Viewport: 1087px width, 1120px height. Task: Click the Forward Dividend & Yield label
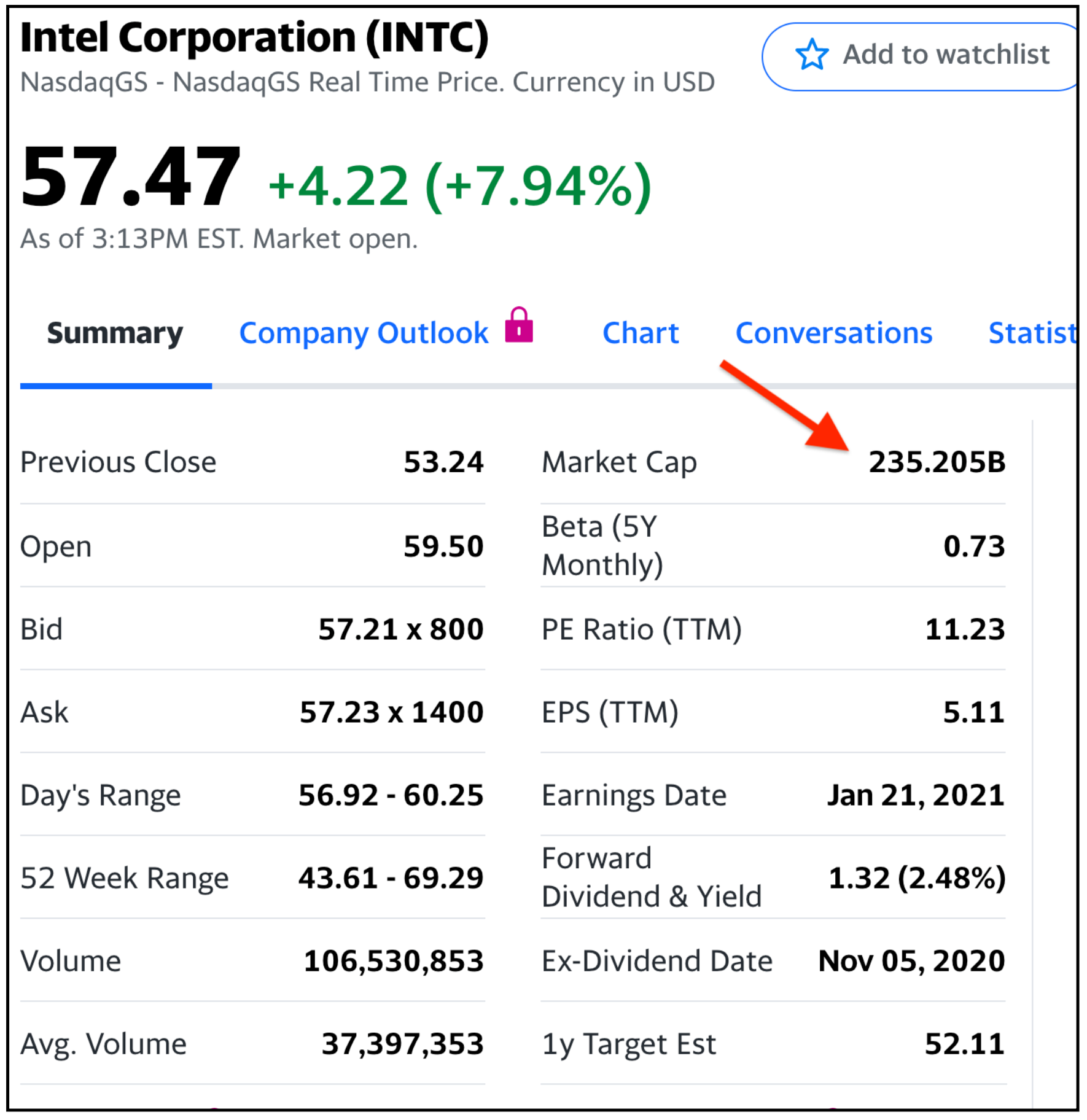(x=652, y=877)
